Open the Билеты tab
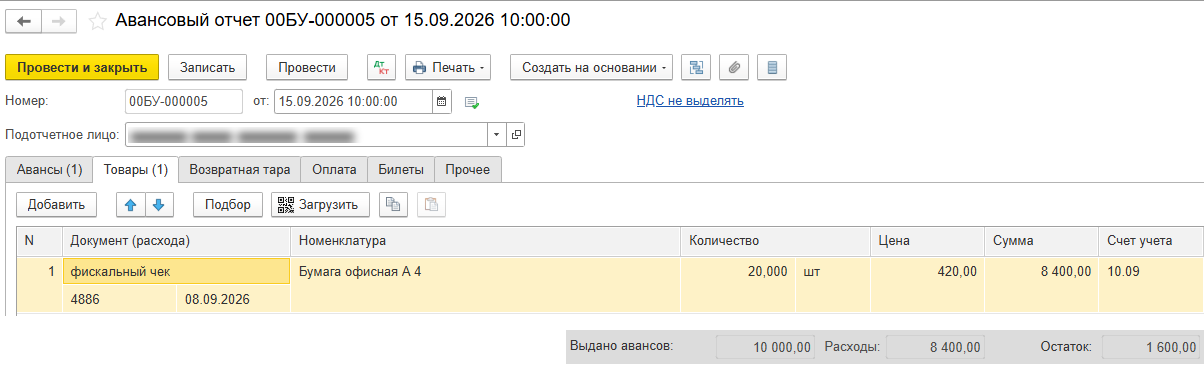 coord(401,170)
